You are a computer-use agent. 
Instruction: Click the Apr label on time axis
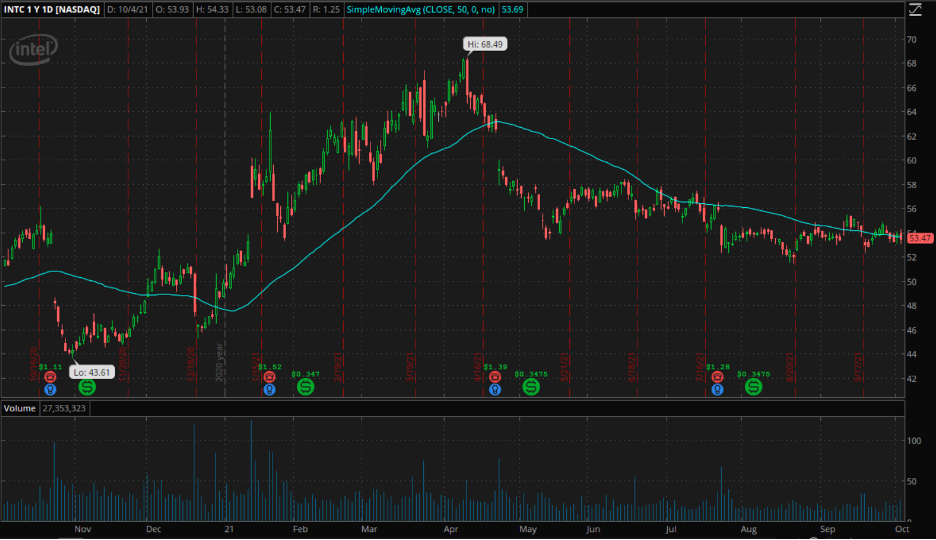click(x=451, y=529)
